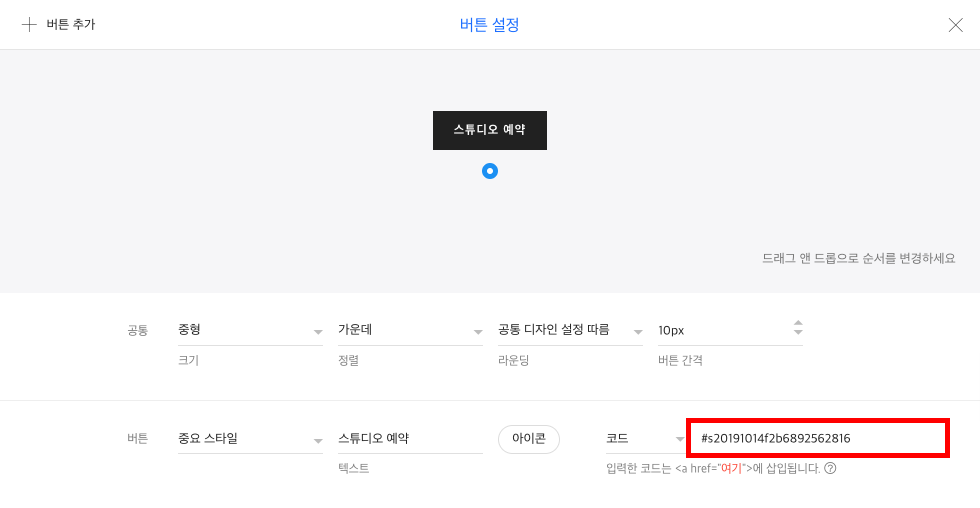Click the red 여기 link text
Screen dimensions: 980x508
click(x=731, y=468)
